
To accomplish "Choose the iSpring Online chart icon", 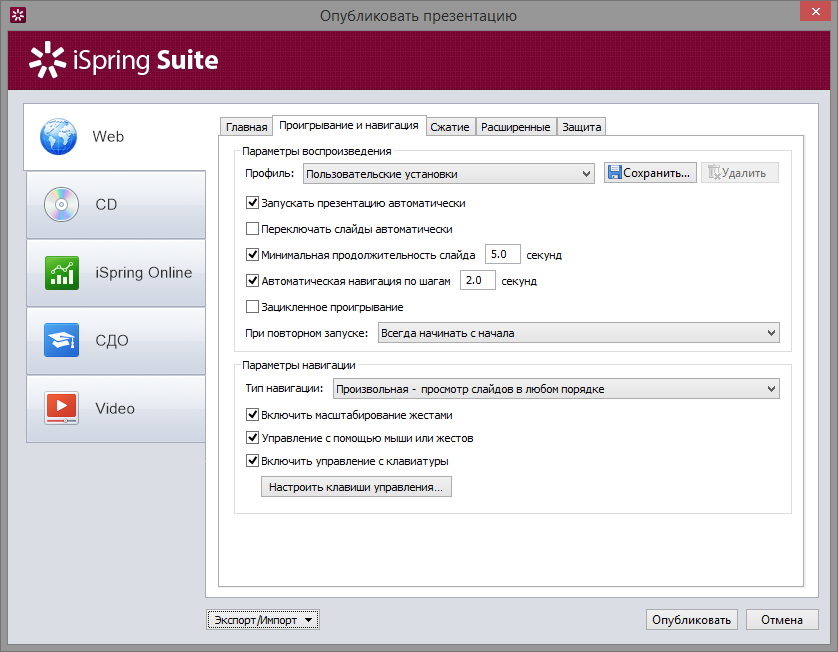I will pyautogui.click(x=62, y=273).
